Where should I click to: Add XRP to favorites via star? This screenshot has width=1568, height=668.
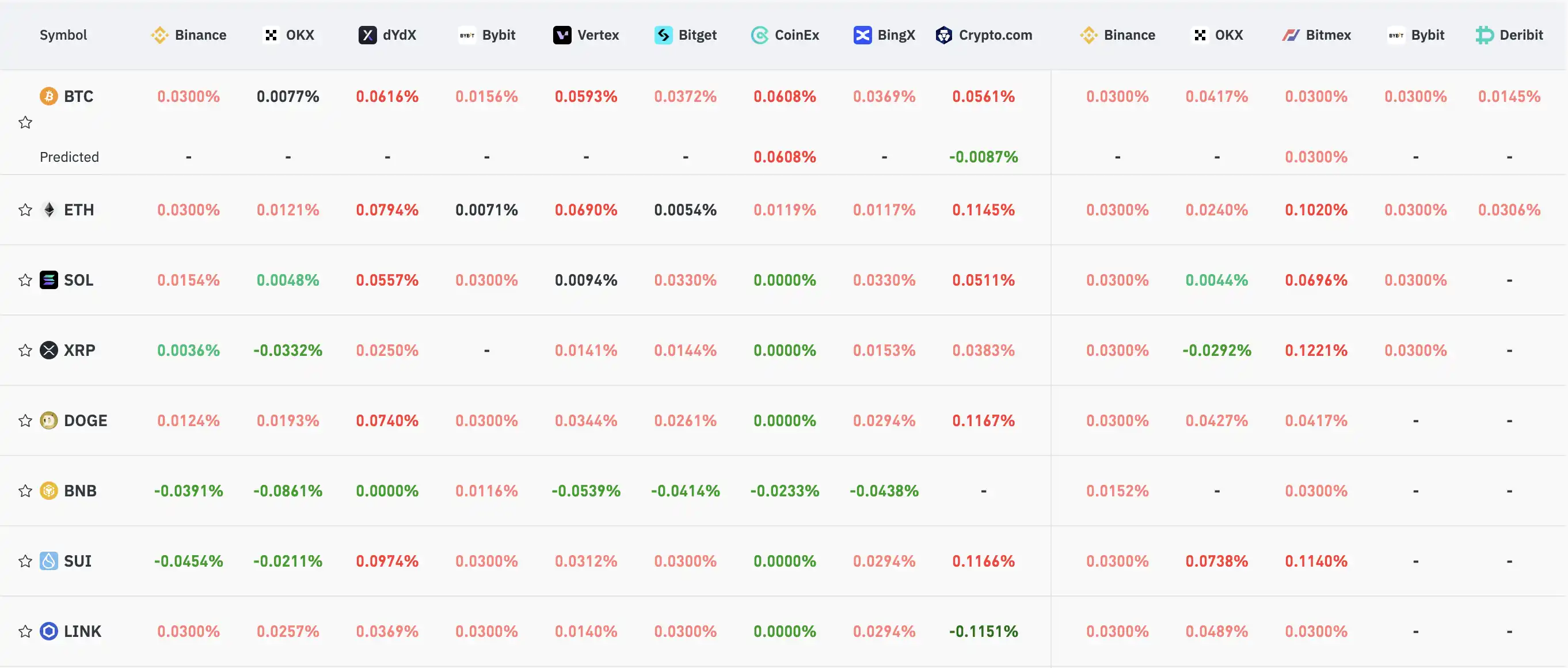pos(25,351)
